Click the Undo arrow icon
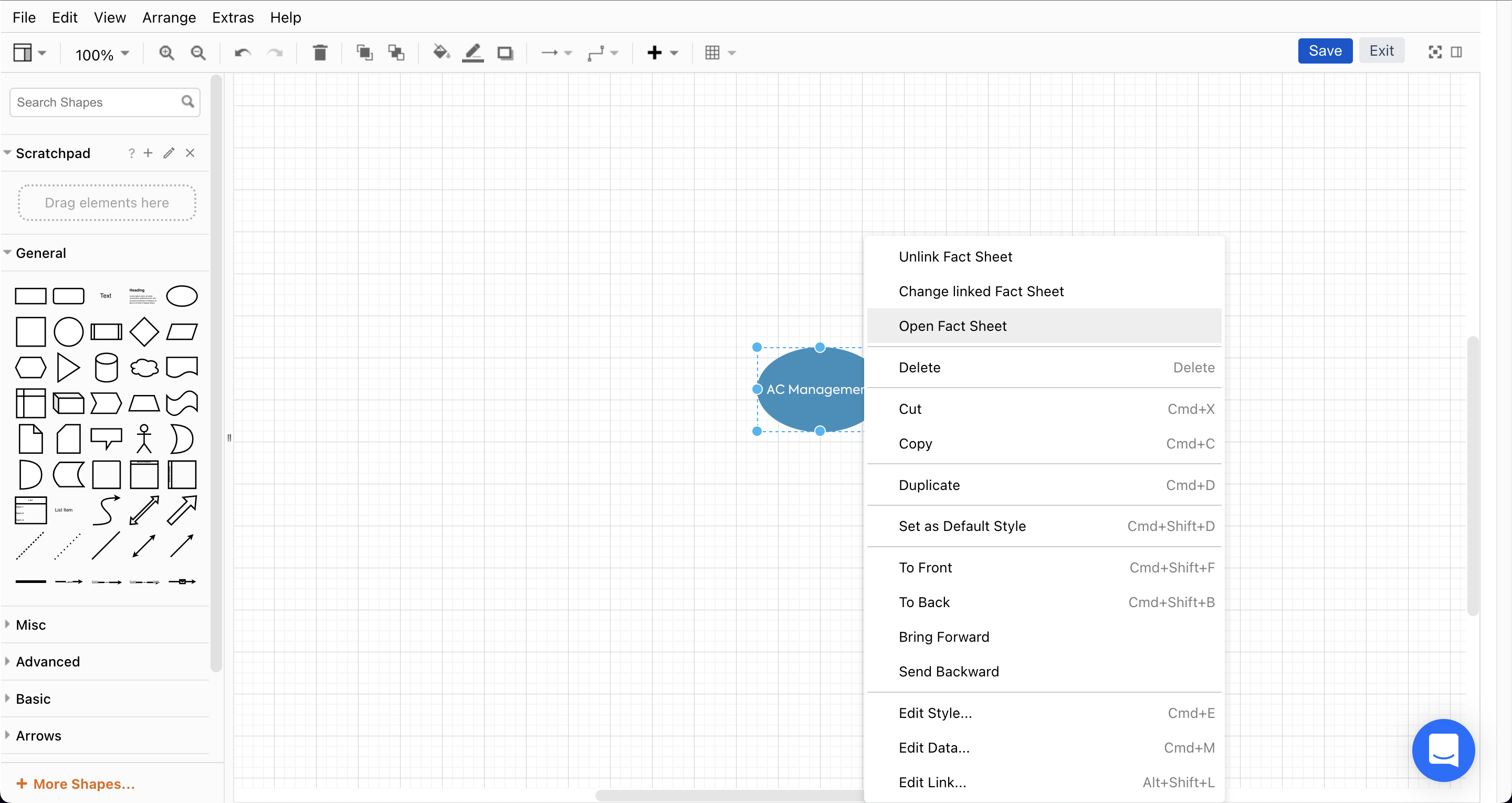This screenshot has height=803, width=1512. click(x=243, y=53)
